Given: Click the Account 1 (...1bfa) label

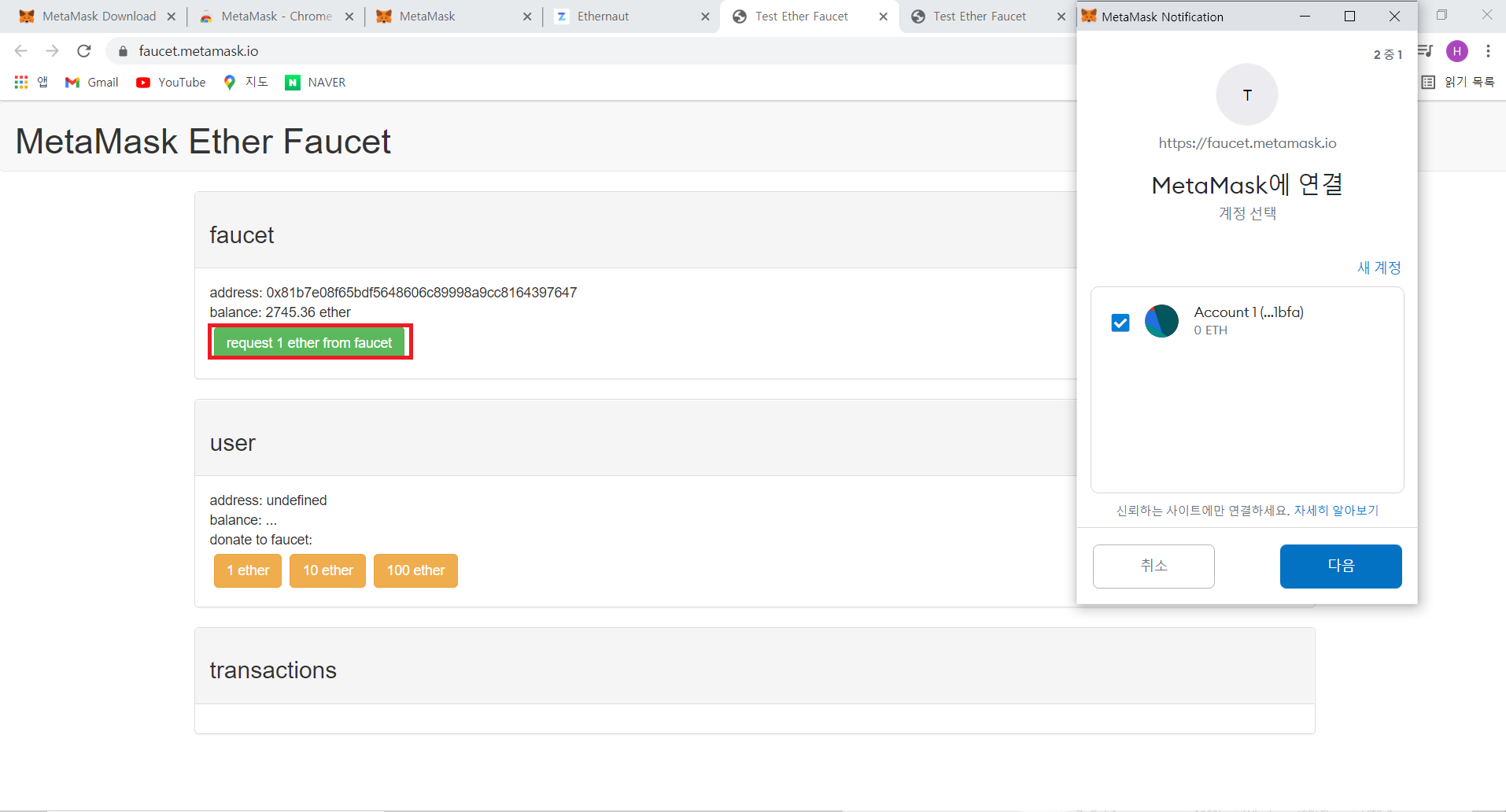Looking at the screenshot, I should pos(1249,312).
